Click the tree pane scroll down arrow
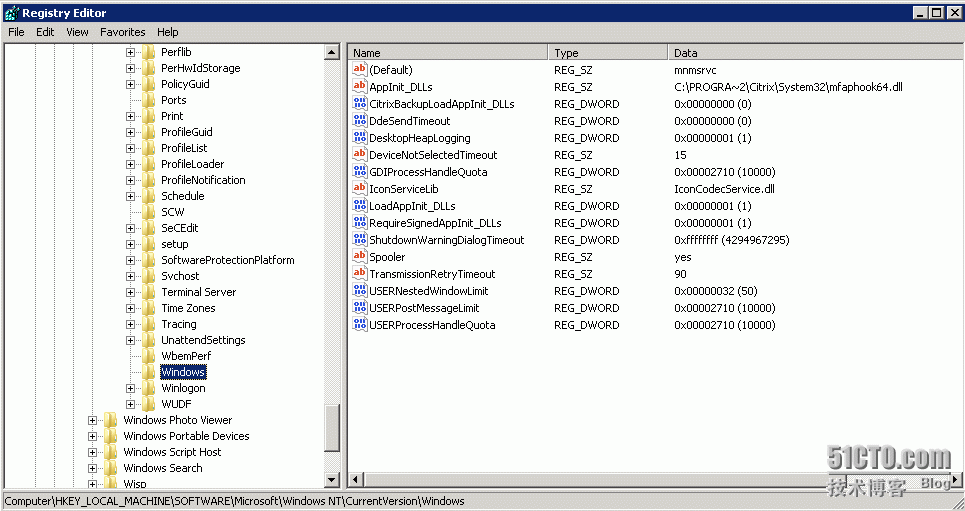 pos(332,479)
